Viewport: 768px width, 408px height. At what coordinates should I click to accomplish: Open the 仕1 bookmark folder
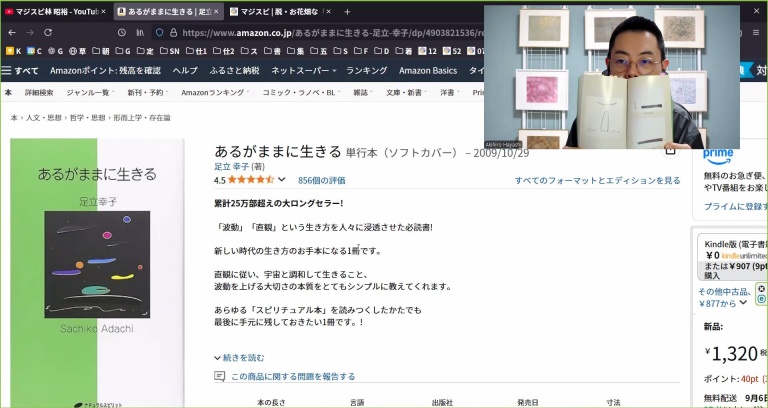tap(196, 51)
